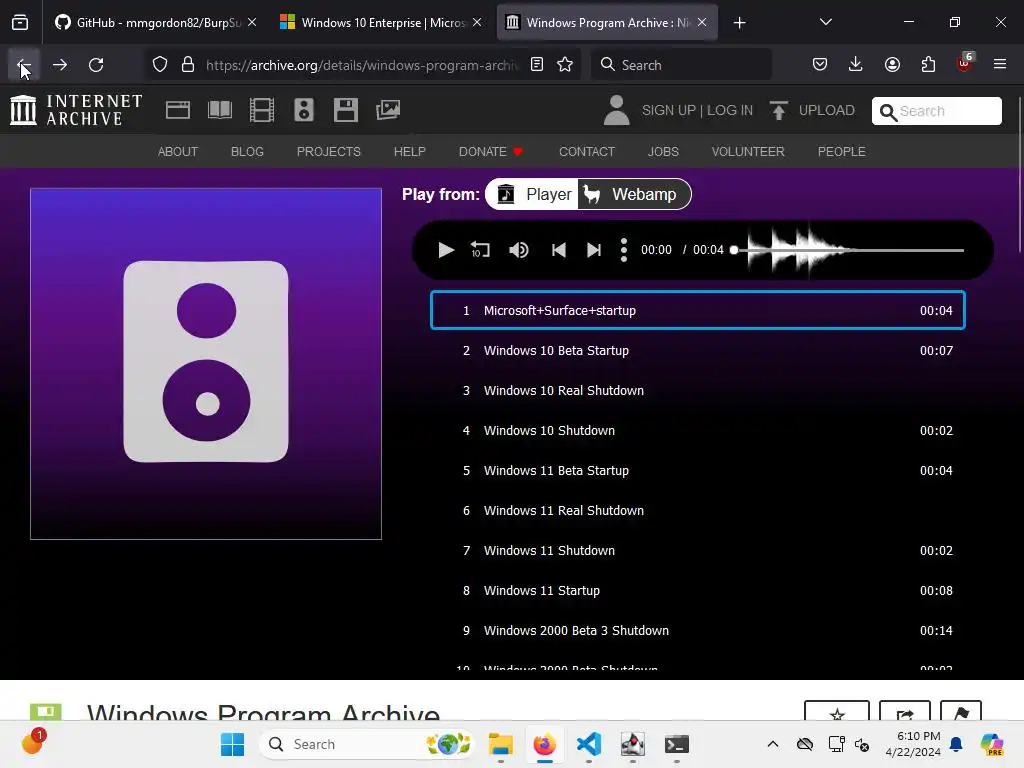Select track Windows 10 Shutdown
Image resolution: width=1024 pixels, height=768 pixels.
coord(697,430)
